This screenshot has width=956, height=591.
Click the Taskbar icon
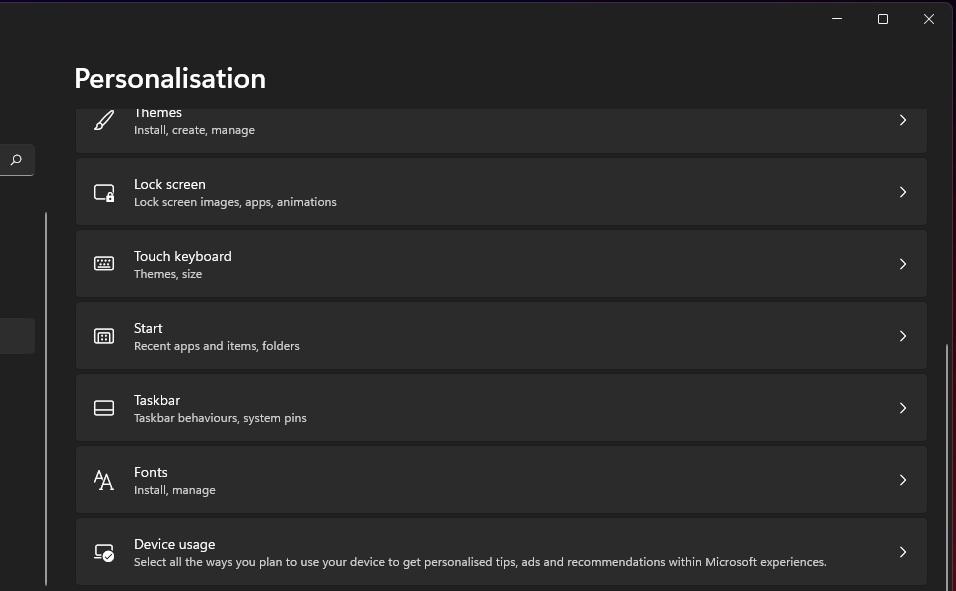click(104, 408)
